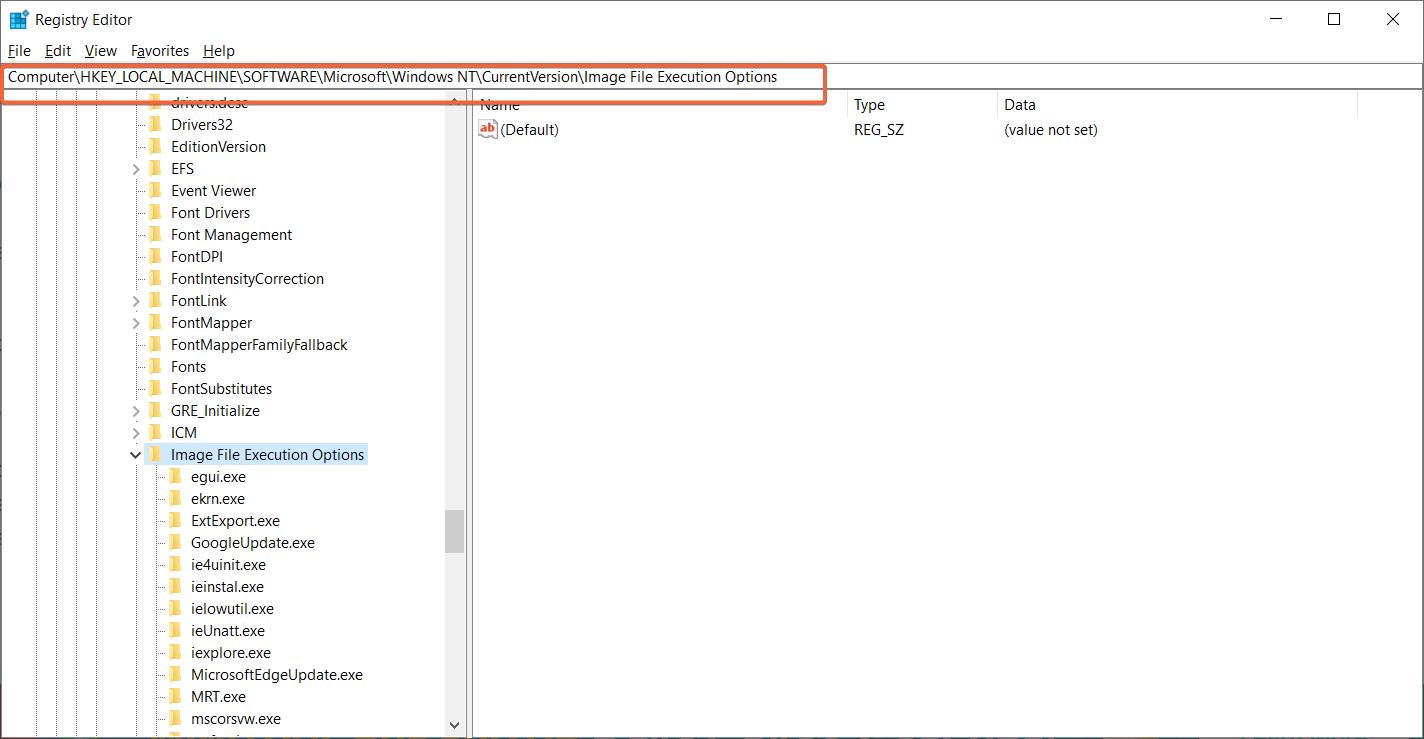Click the folder icon of FontDPI

coord(155,257)
